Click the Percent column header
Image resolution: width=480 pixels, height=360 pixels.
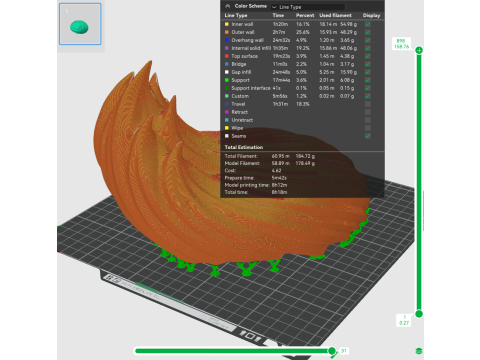click(305, 15)
